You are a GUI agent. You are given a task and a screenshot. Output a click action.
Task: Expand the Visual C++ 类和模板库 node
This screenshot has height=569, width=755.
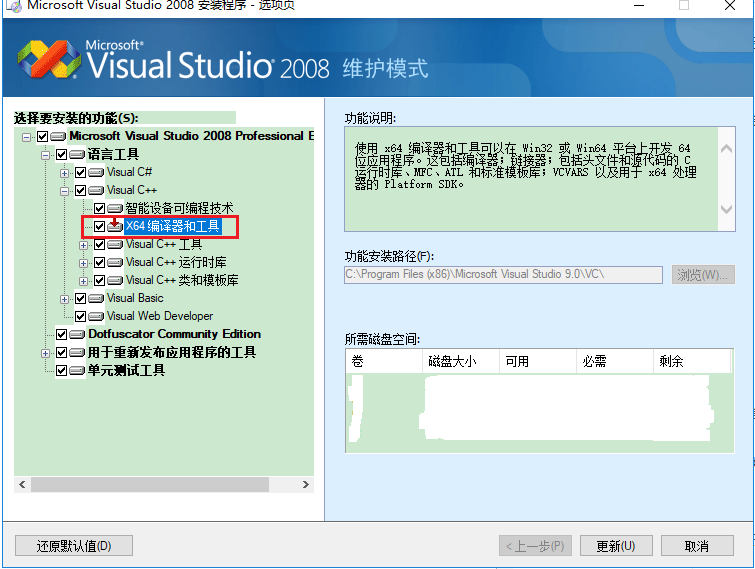pyautogui.click(x=83, y=281)
